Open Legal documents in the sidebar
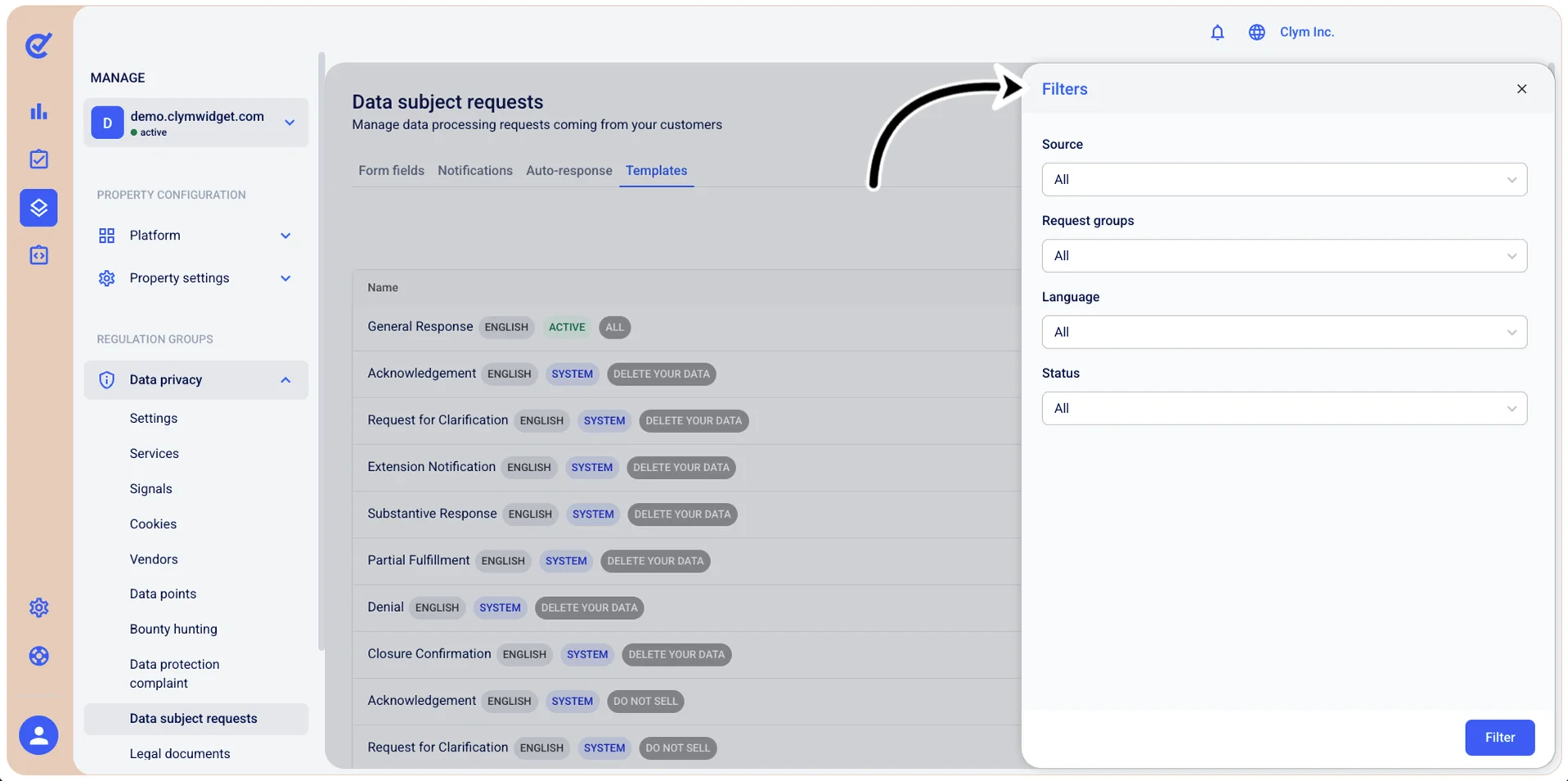 pos(179,753)
